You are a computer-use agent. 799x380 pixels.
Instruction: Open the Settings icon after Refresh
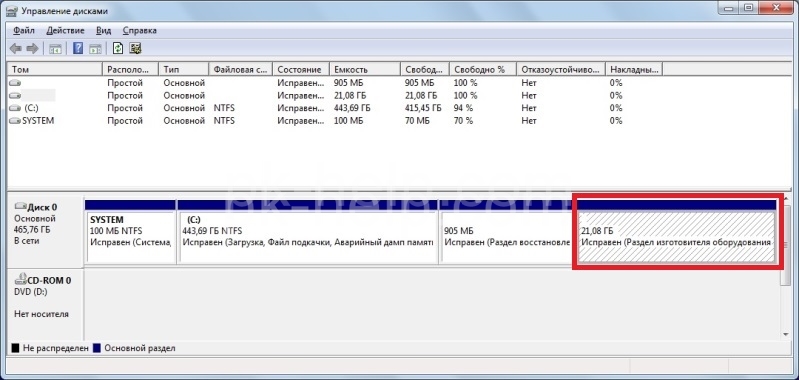tap(135, 48)
